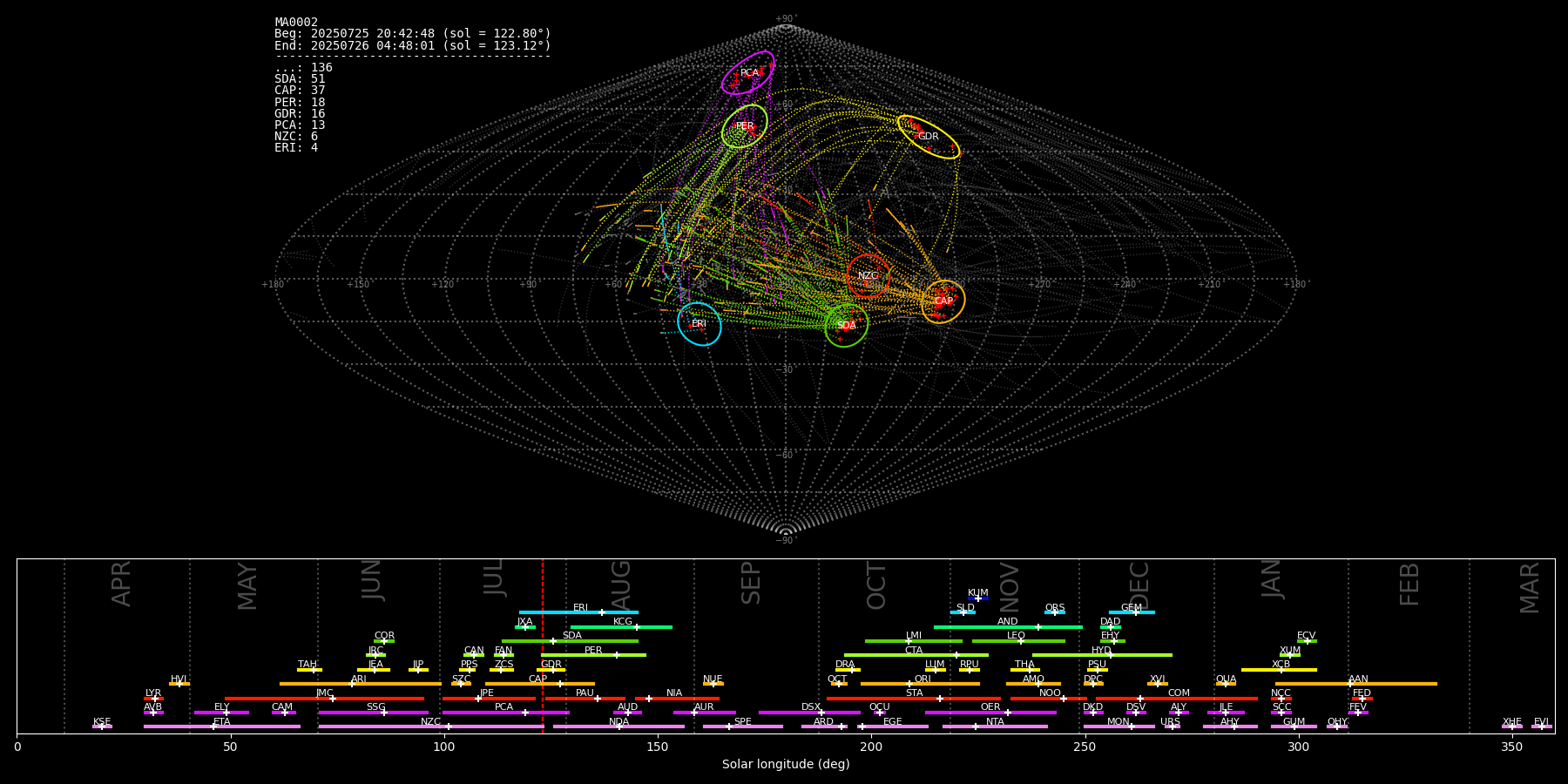Click the 'CAP: 37' count entry

pos(300,91)
